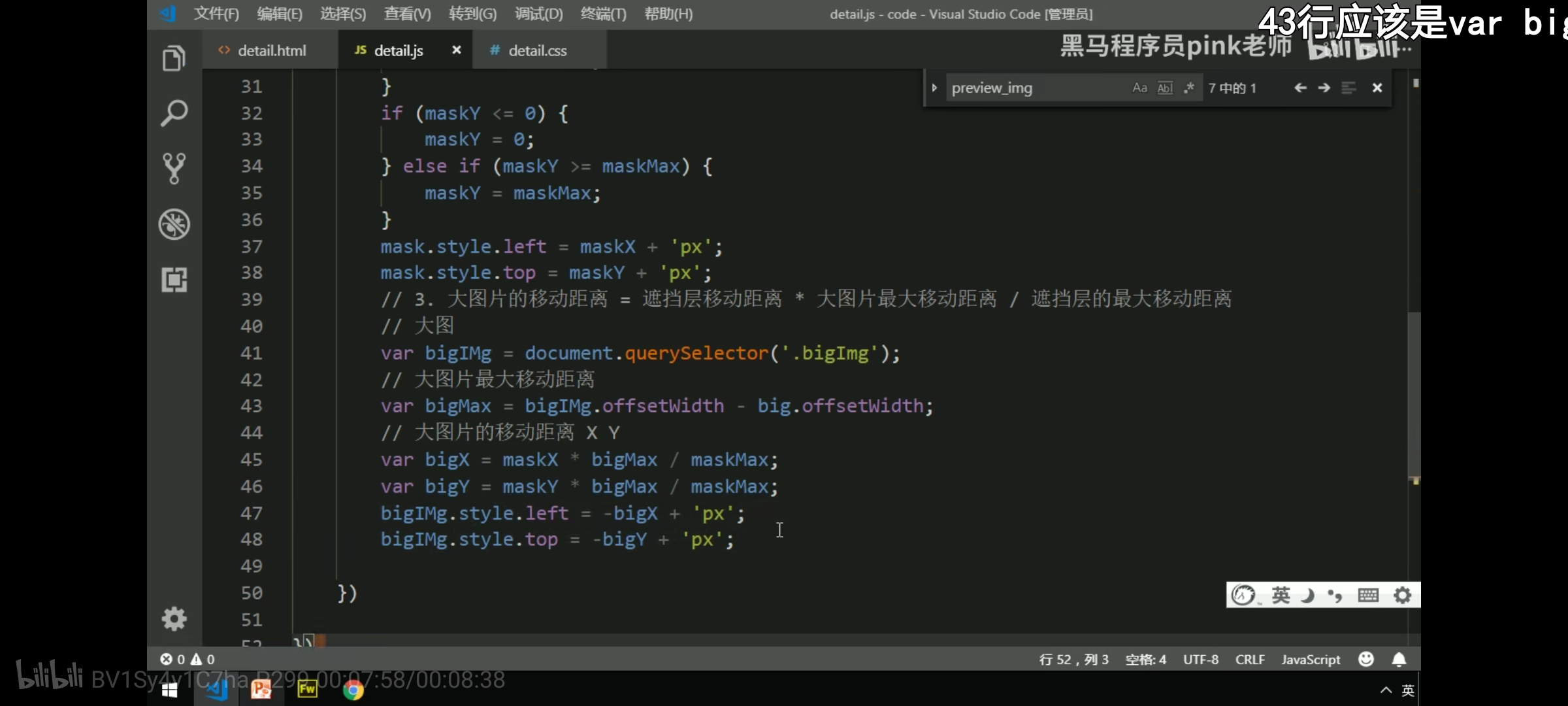Click the 空格: 4 indentation setting
The height and width of the screenshot is (706, 1568).
pos(1145,659)
